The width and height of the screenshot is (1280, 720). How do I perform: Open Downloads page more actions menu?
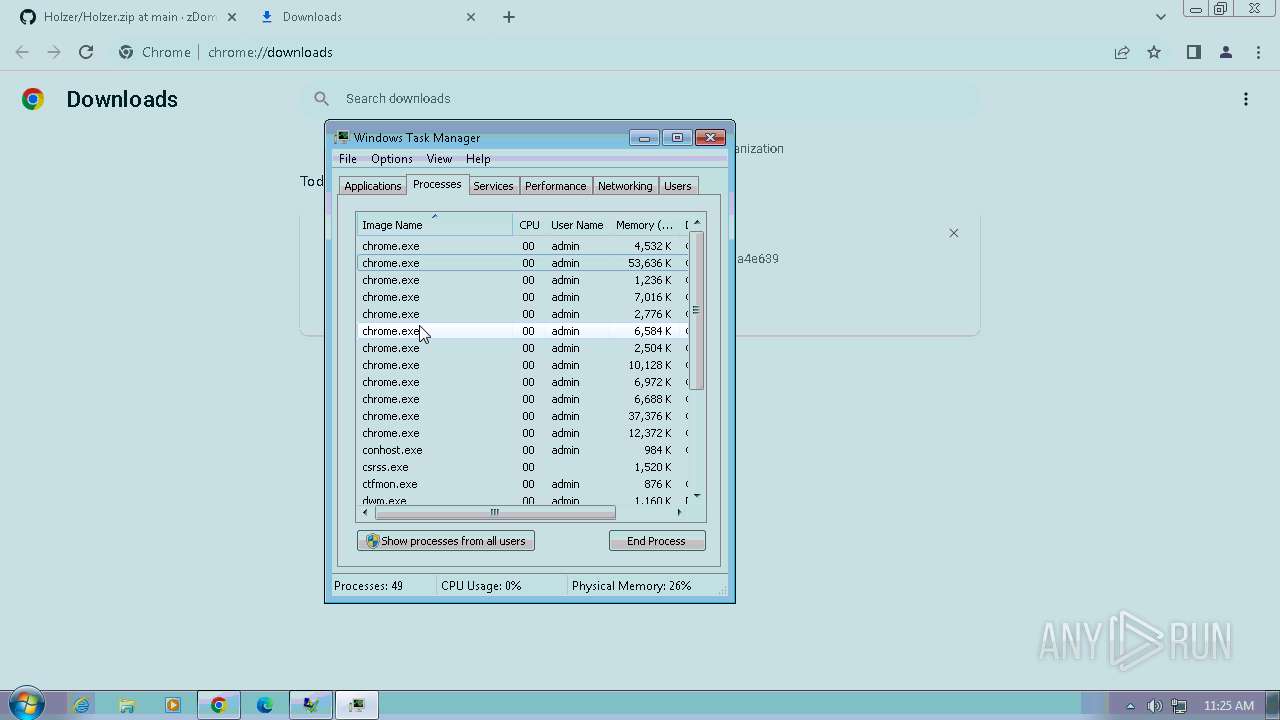[x=1246, y=99]
